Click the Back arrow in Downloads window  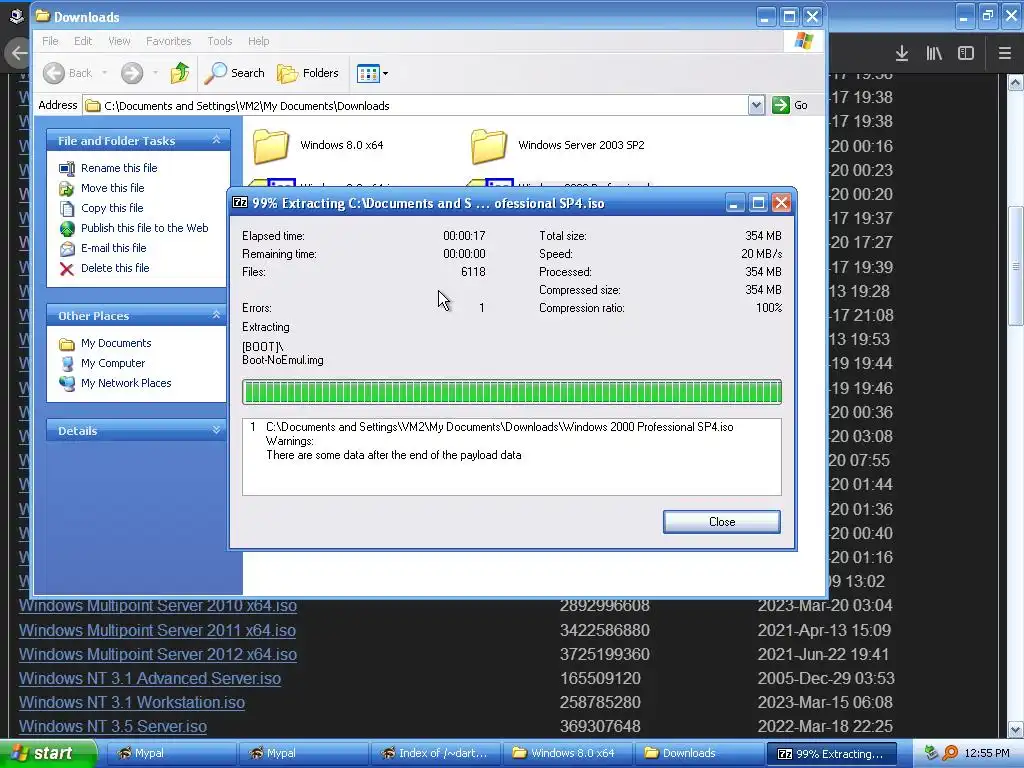click(x=54, y=73)
